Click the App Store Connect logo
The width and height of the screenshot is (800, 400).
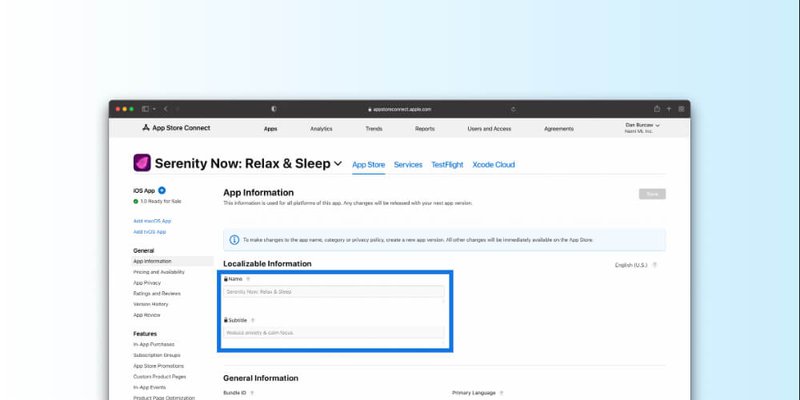(176, 128)
